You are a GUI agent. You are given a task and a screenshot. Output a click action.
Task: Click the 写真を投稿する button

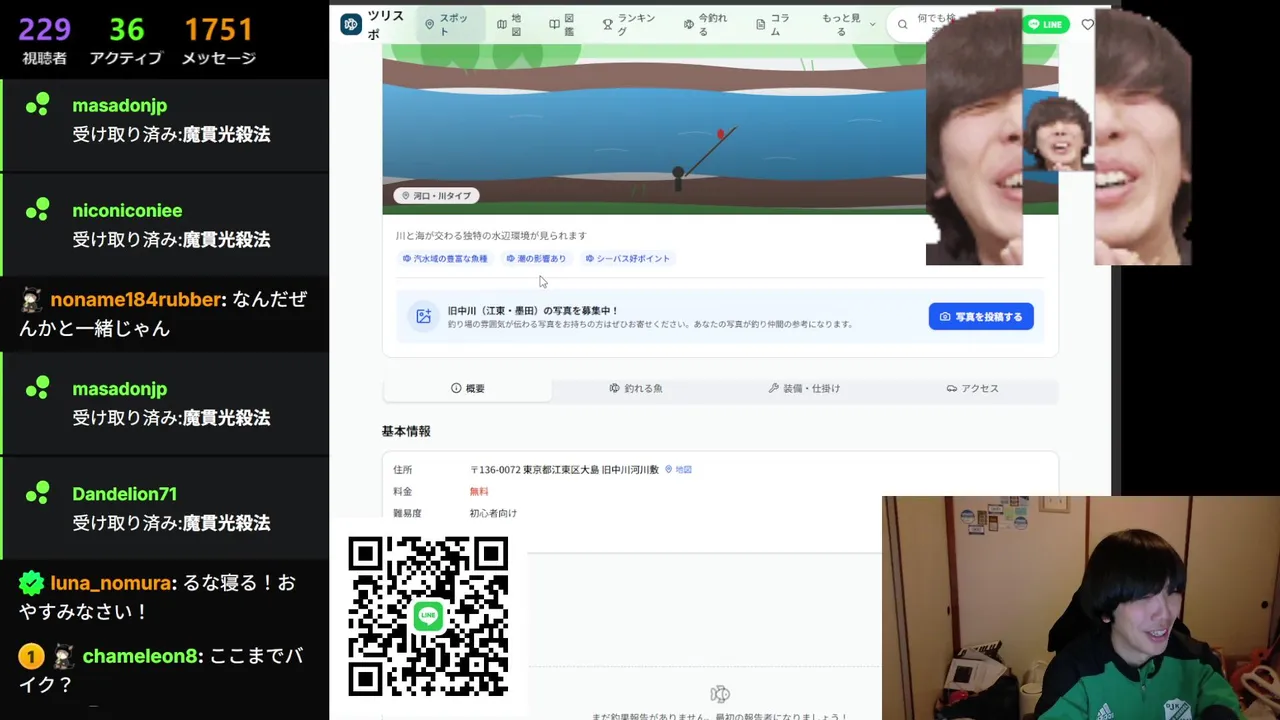981,316
